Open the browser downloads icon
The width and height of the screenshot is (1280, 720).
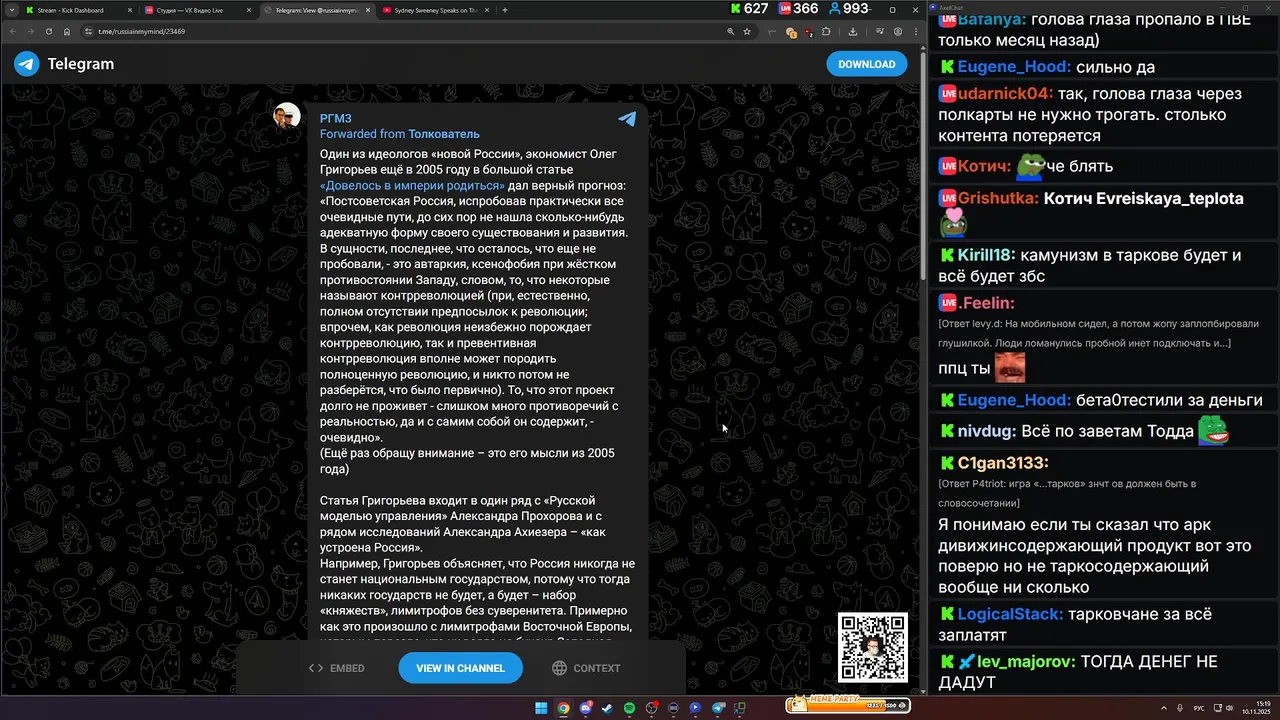(853, 32)
